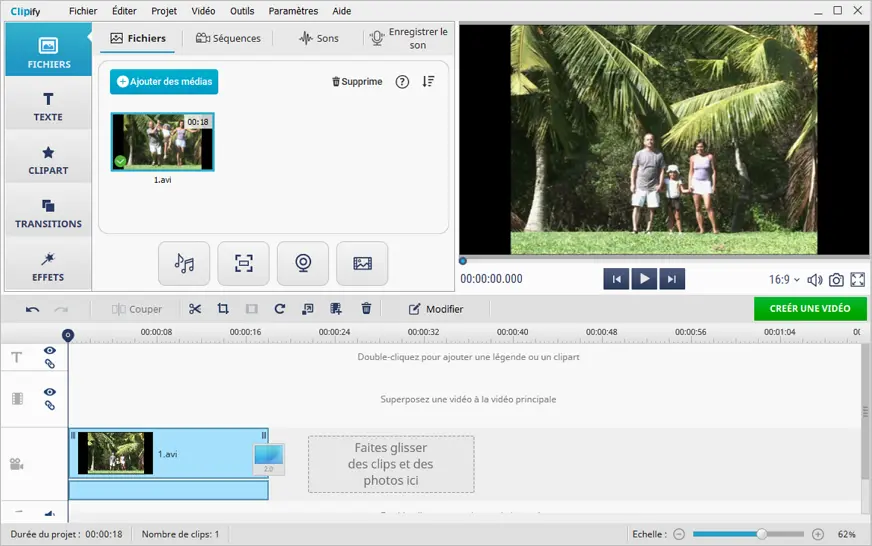Screen dimensions: 872x546
Task: Click the add music notes button
Action: pyautogui.click(x=184, y=263)
